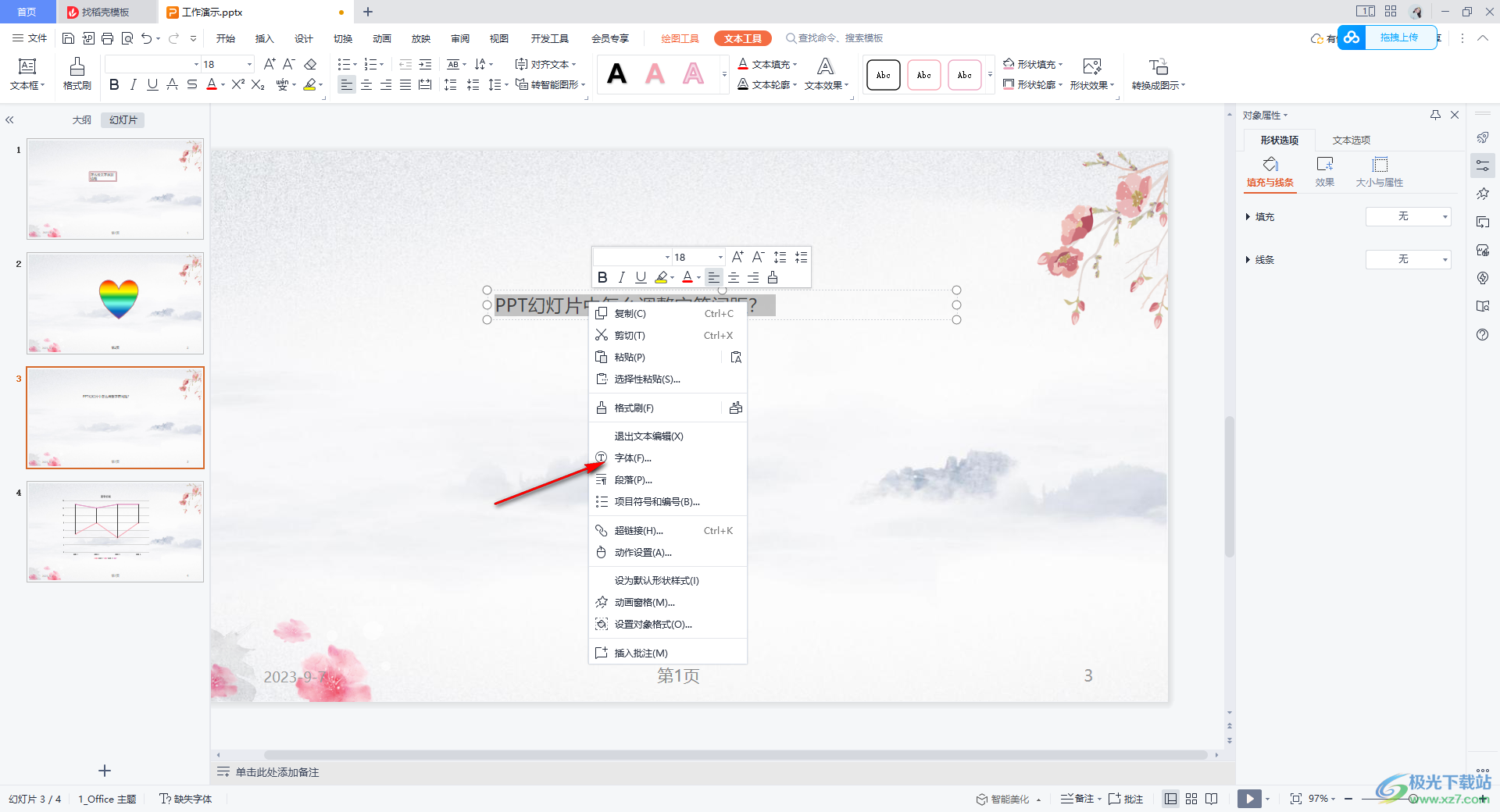This screenshot has width=1500, height=812.
Task: Open the mini toolbar font size dropdown
Action: tap(720, 257)
